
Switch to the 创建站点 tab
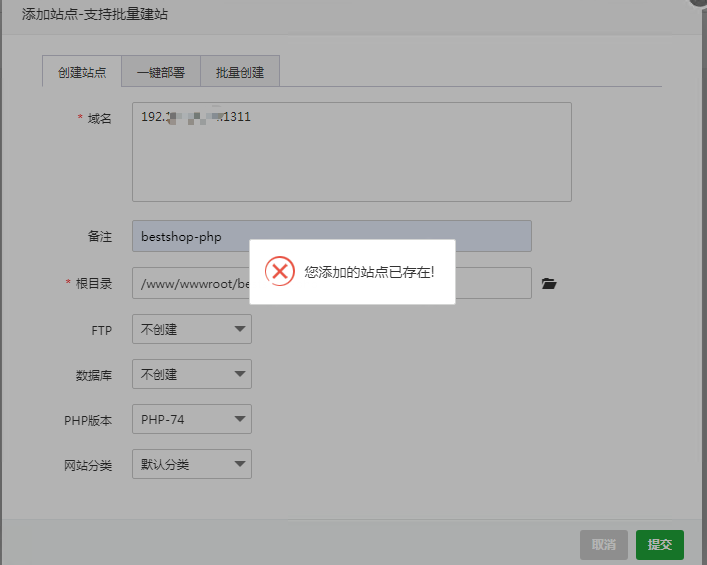82,72
